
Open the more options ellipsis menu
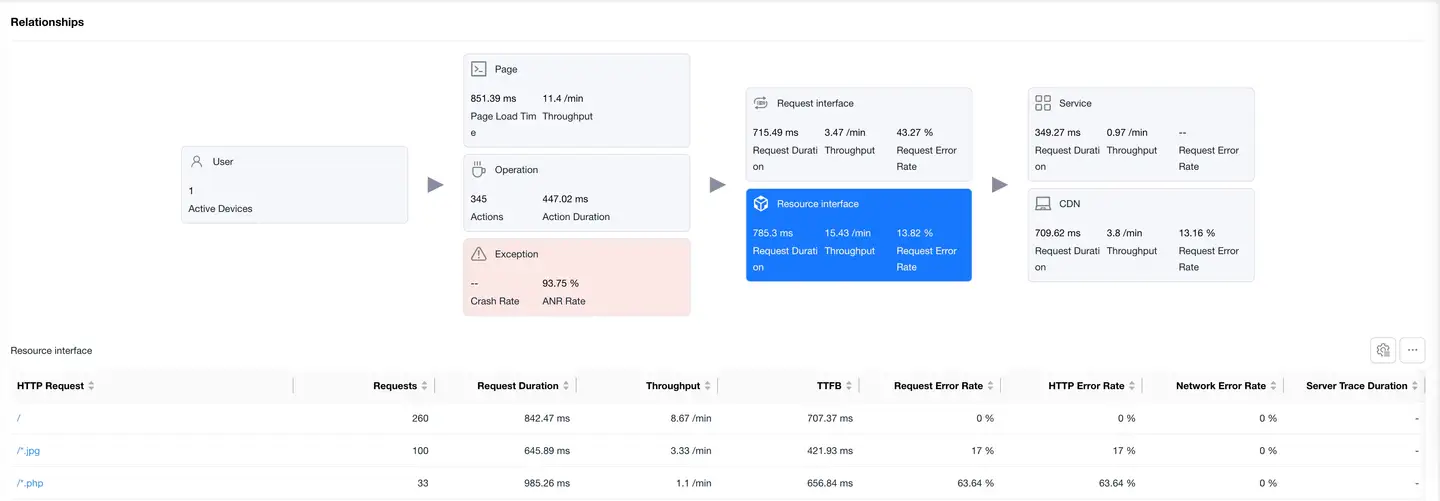point(1412,350)
